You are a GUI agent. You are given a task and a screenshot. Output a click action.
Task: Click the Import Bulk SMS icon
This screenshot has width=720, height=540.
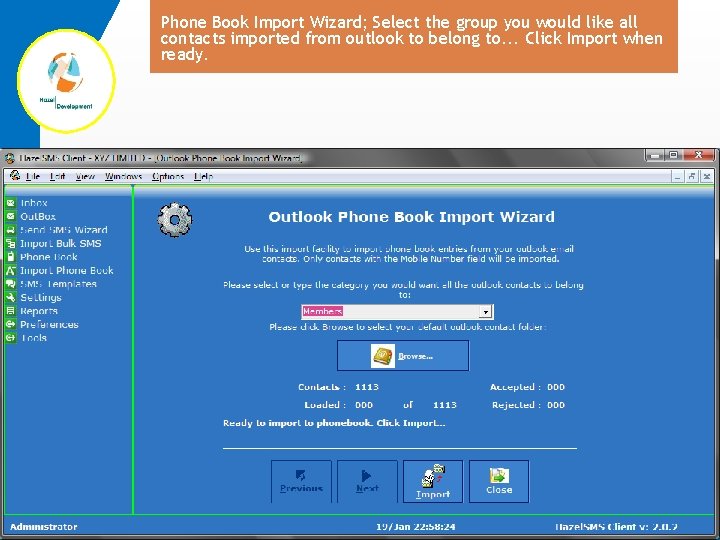coord(11,243)
